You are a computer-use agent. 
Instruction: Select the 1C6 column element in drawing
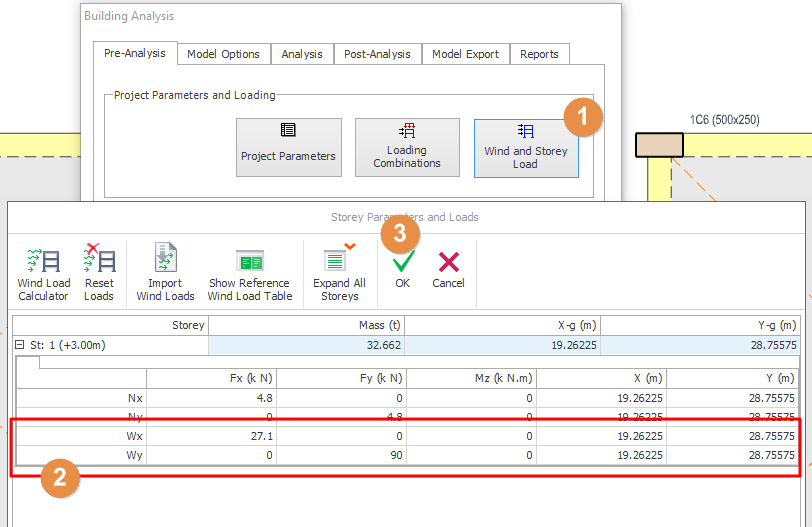(659, 145)
